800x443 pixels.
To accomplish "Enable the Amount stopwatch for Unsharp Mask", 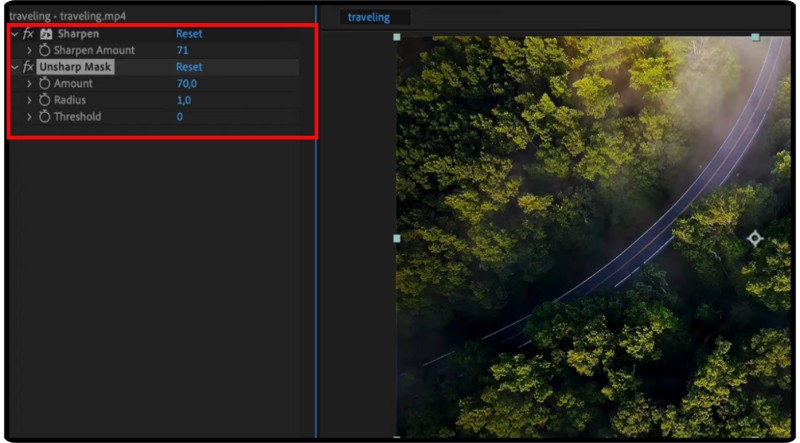I will click(x=44, y=84).
